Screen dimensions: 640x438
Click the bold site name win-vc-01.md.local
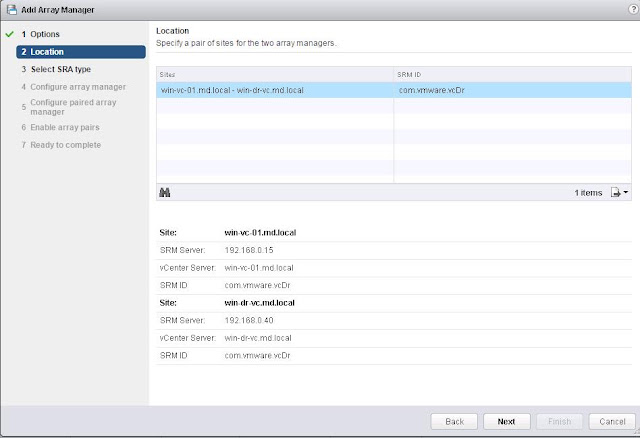[260, 233]
